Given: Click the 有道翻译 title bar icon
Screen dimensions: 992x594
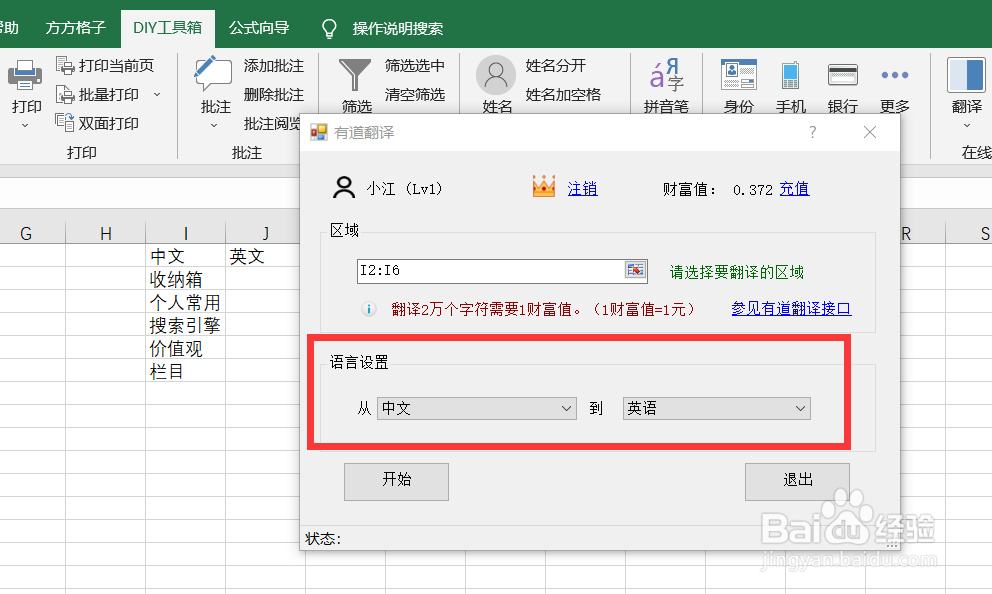Looking at the screenshot, I should pyautogui.click(x=318, y=132).
